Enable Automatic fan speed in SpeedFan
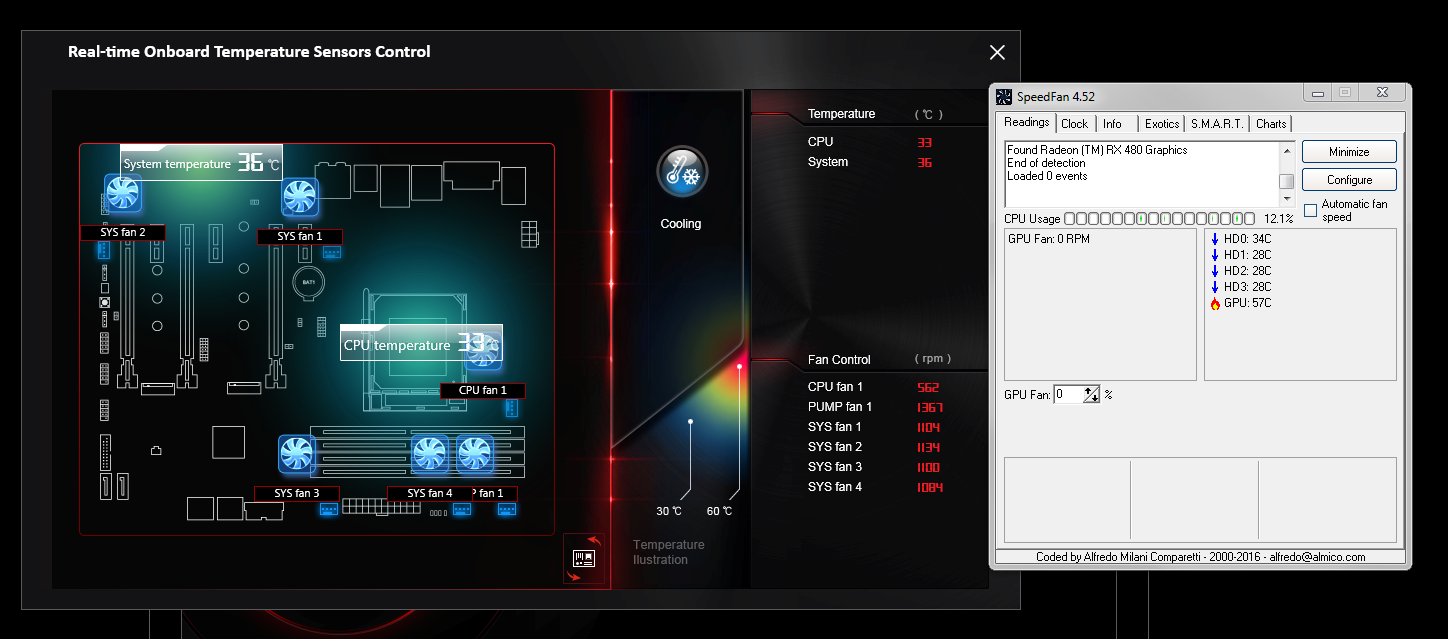 (x=1310, y=211)
